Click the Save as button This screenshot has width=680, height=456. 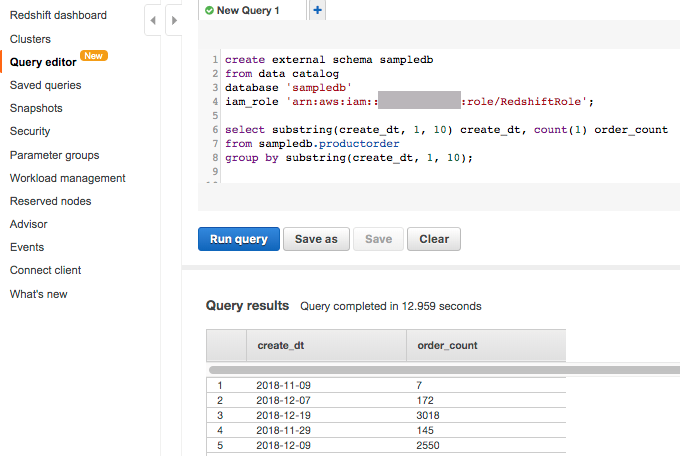click(316, 239)
